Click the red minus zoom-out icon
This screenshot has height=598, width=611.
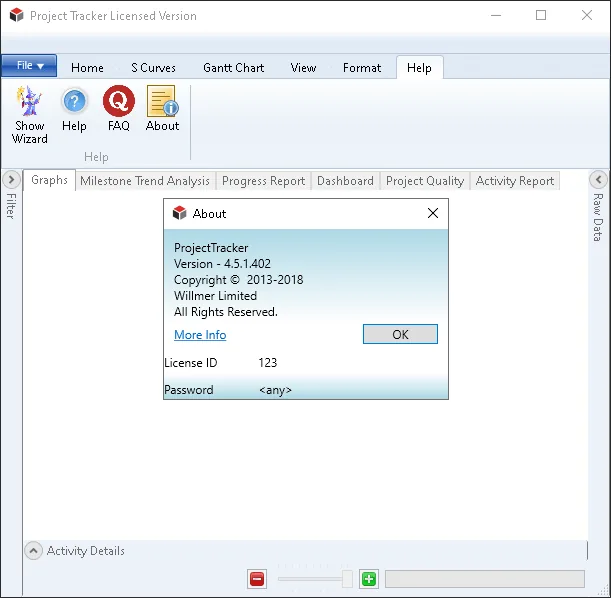point(257,579)
